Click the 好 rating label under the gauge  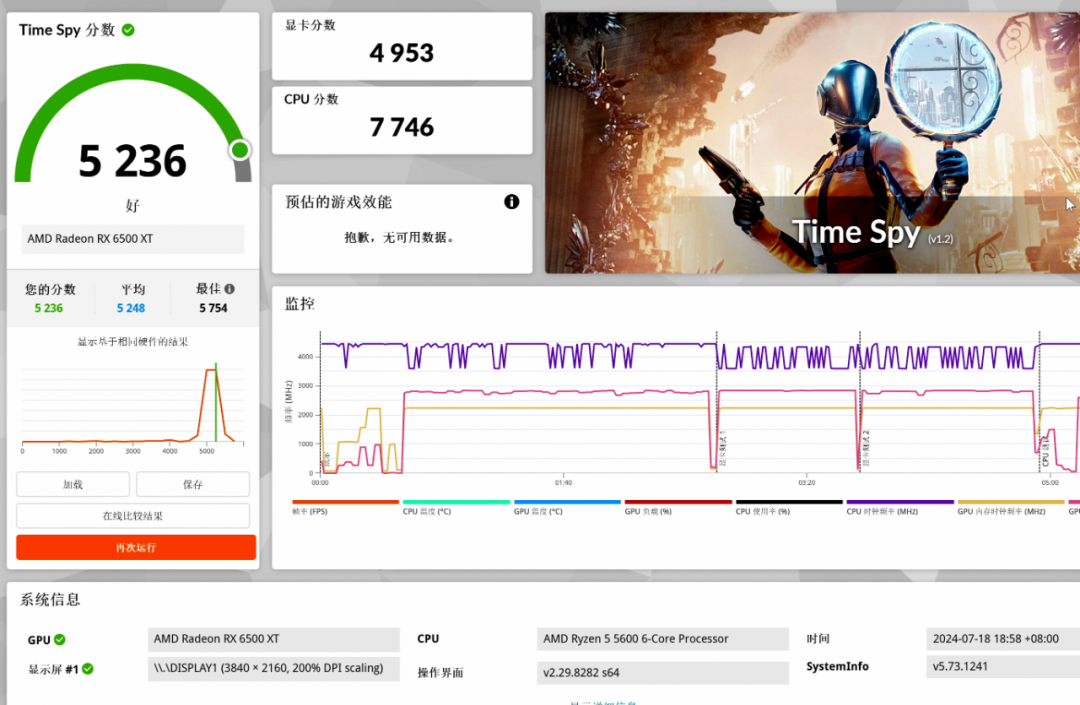point(133,205)
